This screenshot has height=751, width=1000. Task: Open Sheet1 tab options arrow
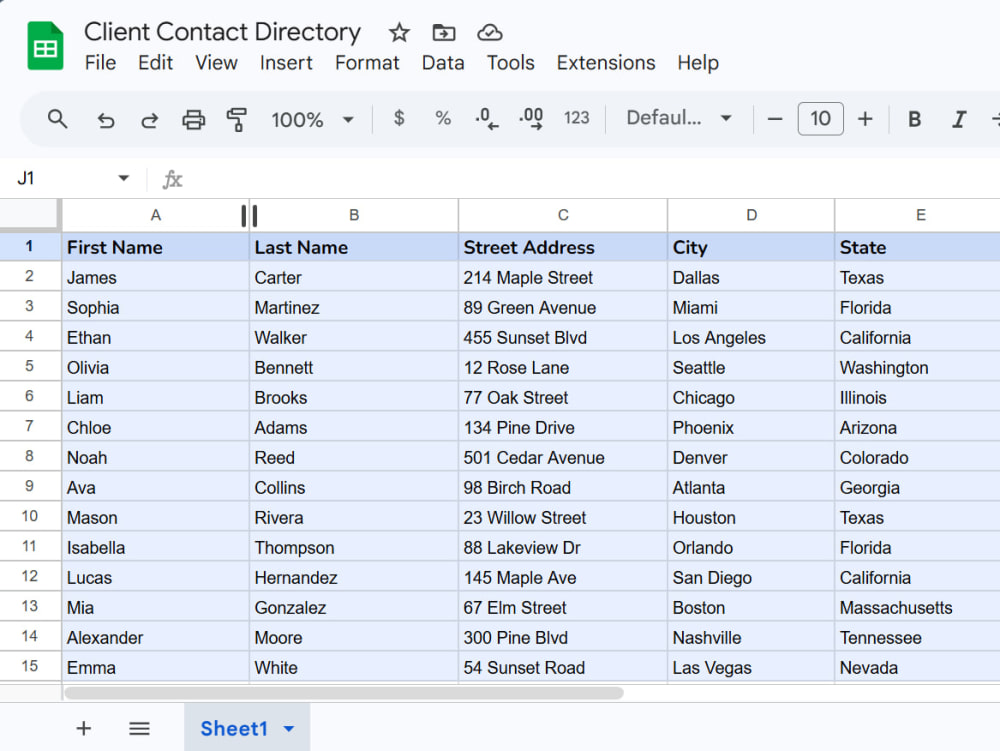pos(289,729)
